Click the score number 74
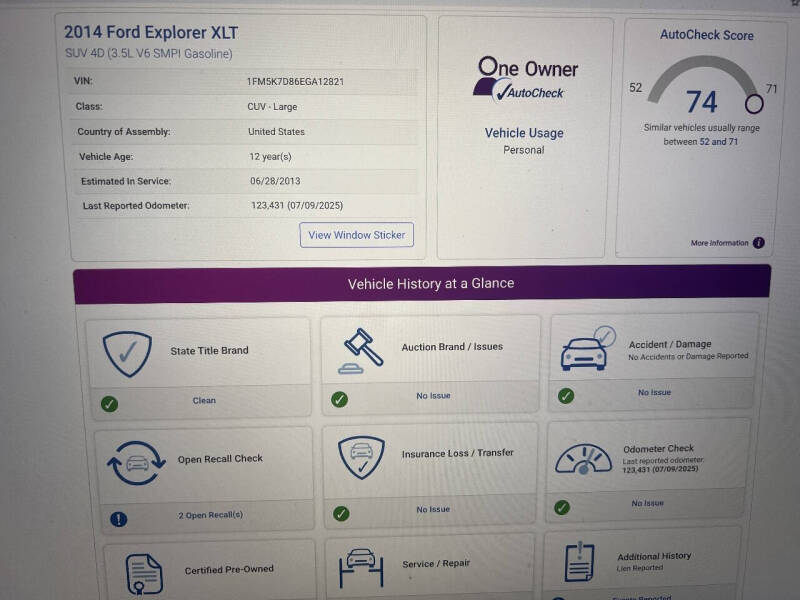This screenshot has width=800, height=600. click(702, 102)
